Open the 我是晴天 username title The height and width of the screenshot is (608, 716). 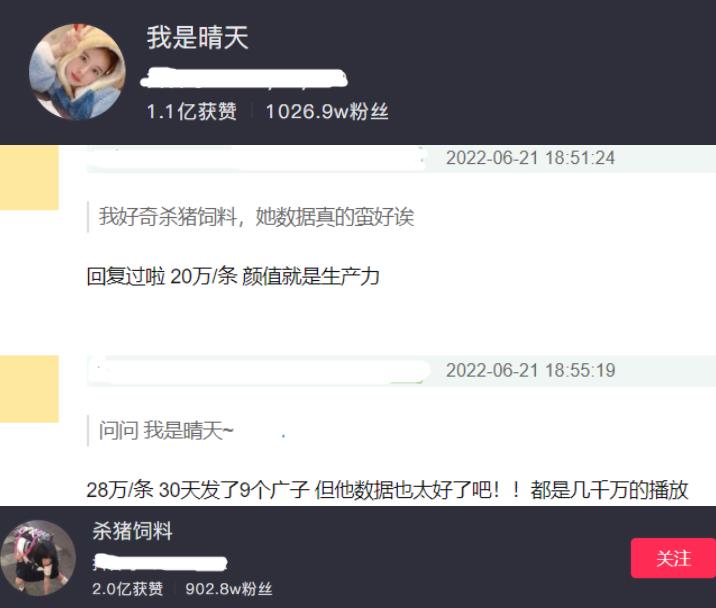(197, 37)
